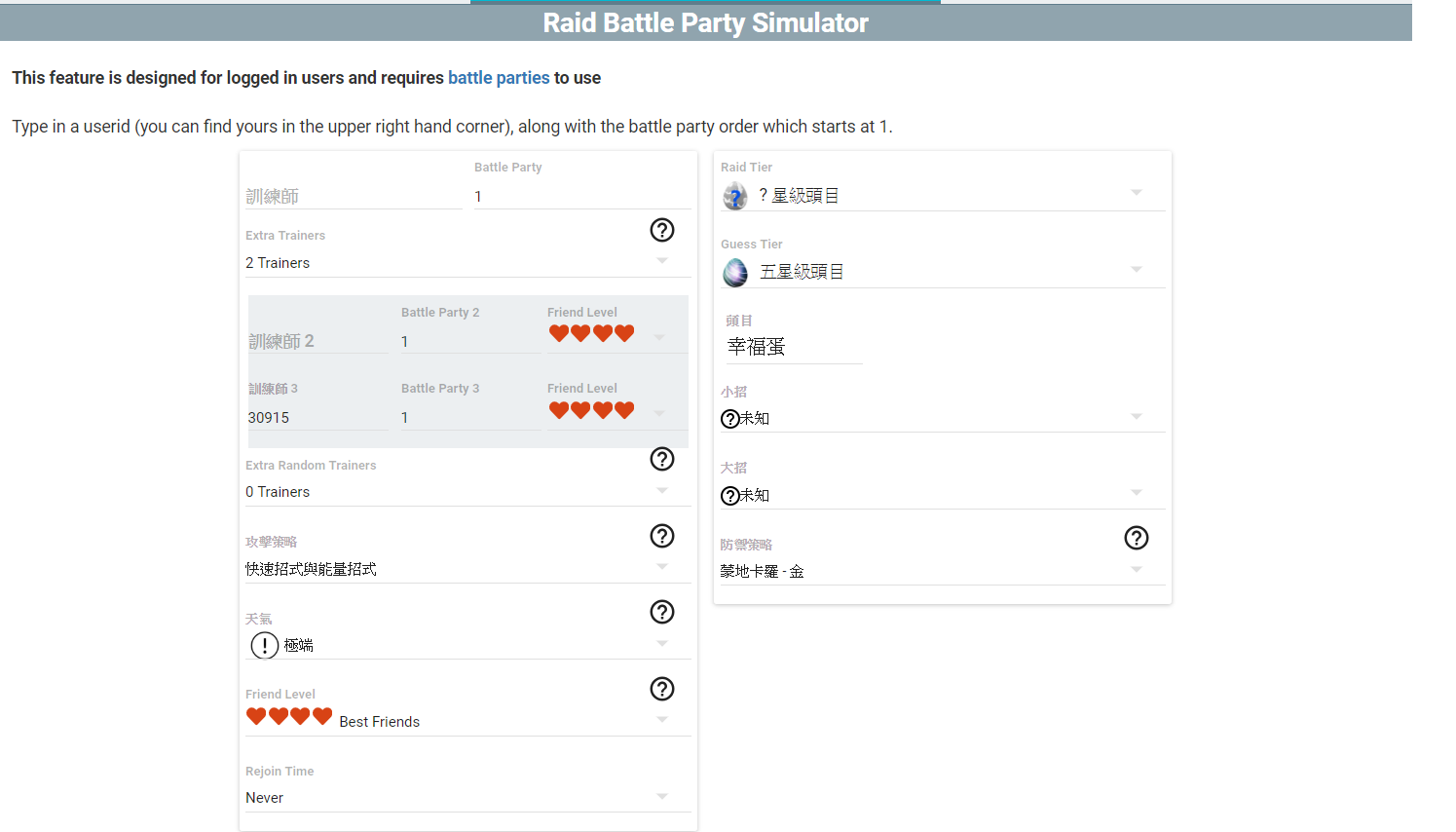Click the Battle Party 2 number field
This screenshot has width=1456, height=832.
coord(468,342)
